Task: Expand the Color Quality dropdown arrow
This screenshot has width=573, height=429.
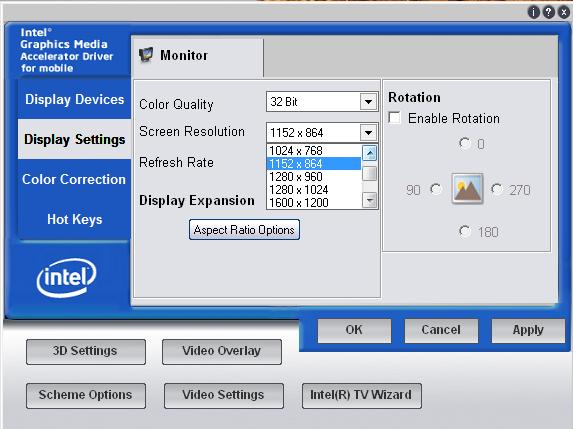Action: click(368, 102)
